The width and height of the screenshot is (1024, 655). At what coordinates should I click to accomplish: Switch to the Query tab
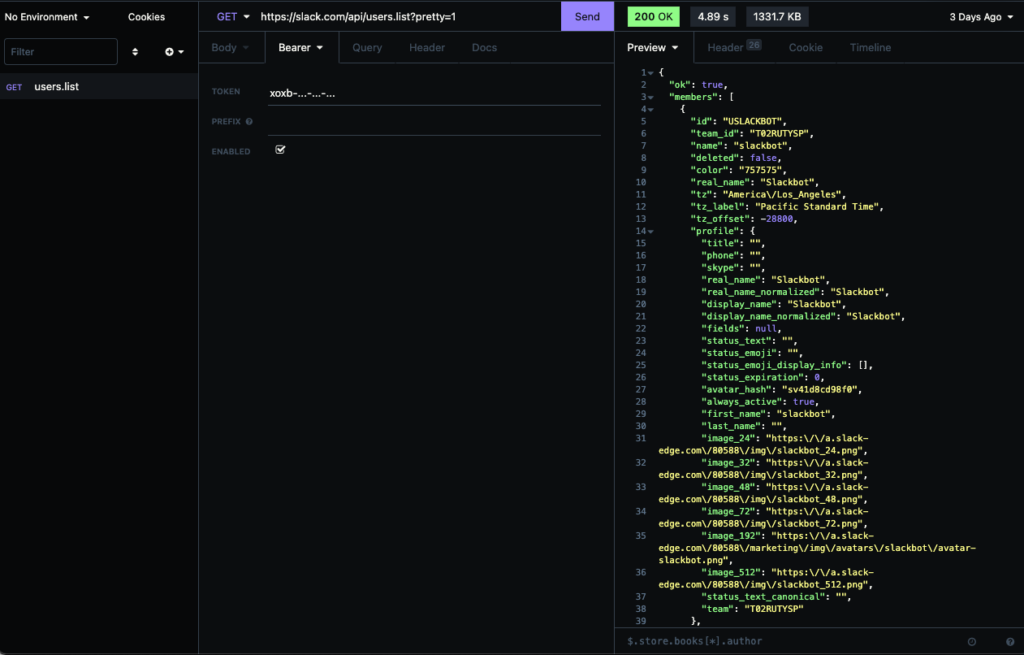pos(367,48)
